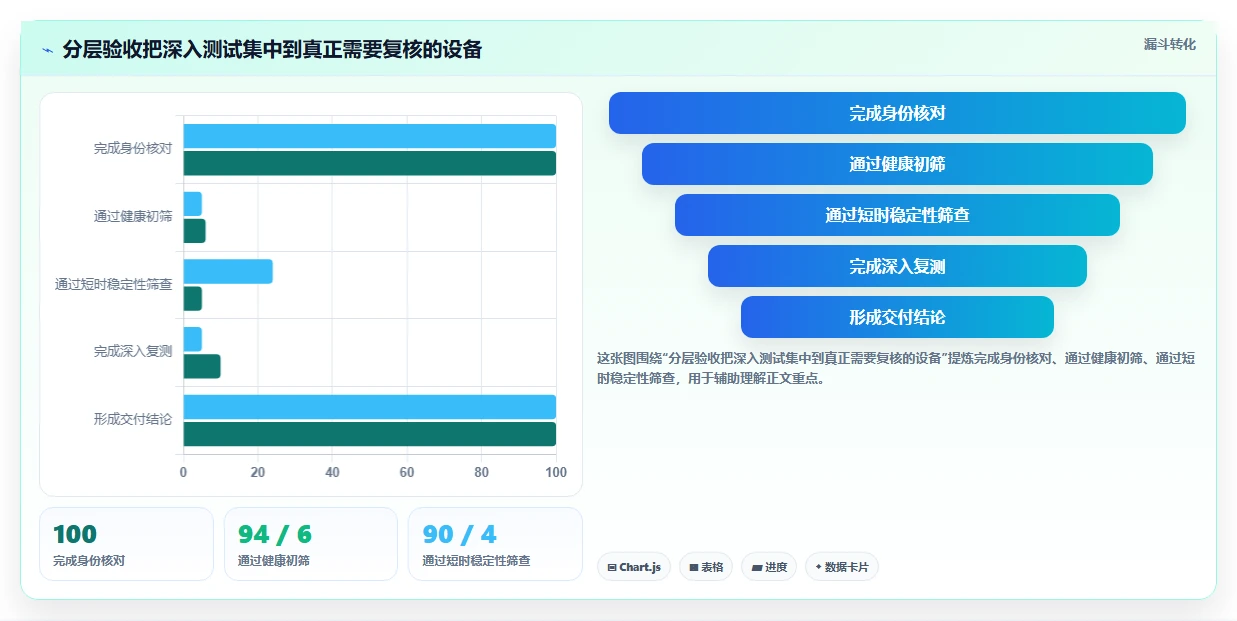This screenshot has height=621, width=1237.
Task: Click the light blue bar for 完成深入复测
Action: [192, 339]
